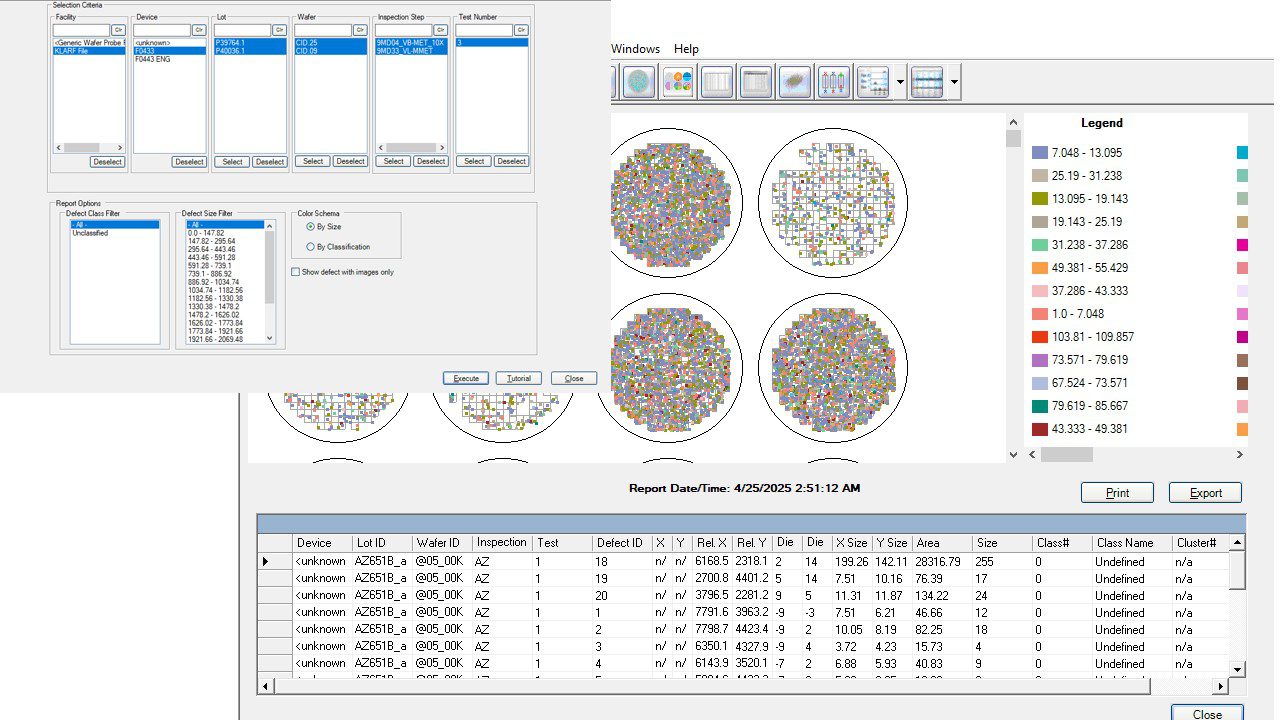Viewport: 1280px width, 720px height.
Task: Clear the Wafer filter with its Clr button
Action: pyautogui.click(x=360, y=30)
